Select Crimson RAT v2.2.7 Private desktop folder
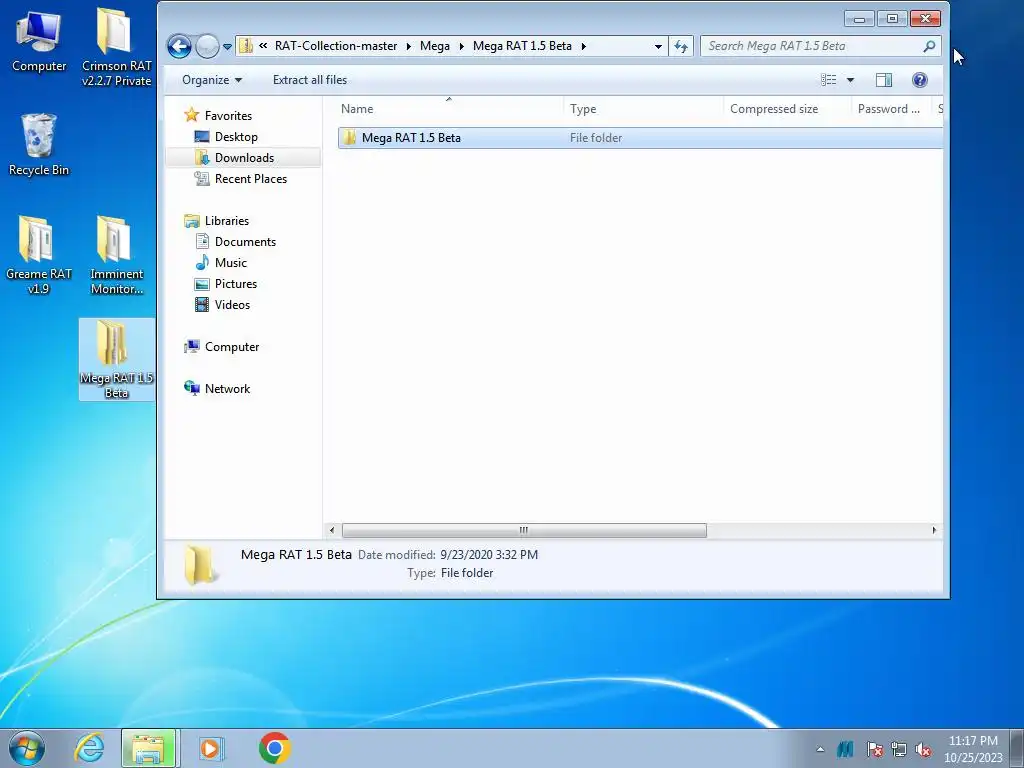This screenshot has height=768, width=1024. pyautogui.click(x=116, y=47)
